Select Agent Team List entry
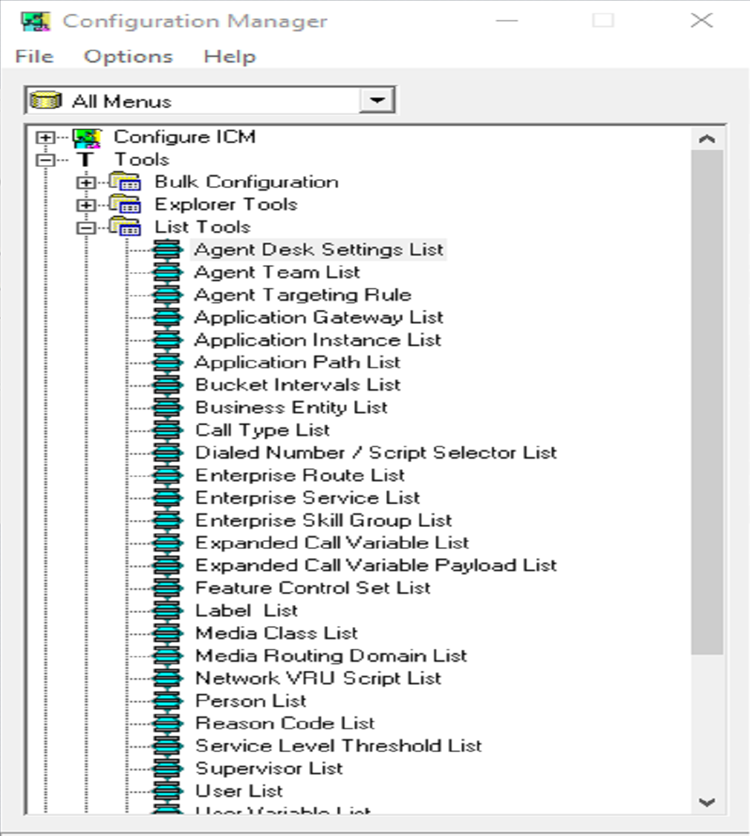750x836 pixels. pos(277,272)
